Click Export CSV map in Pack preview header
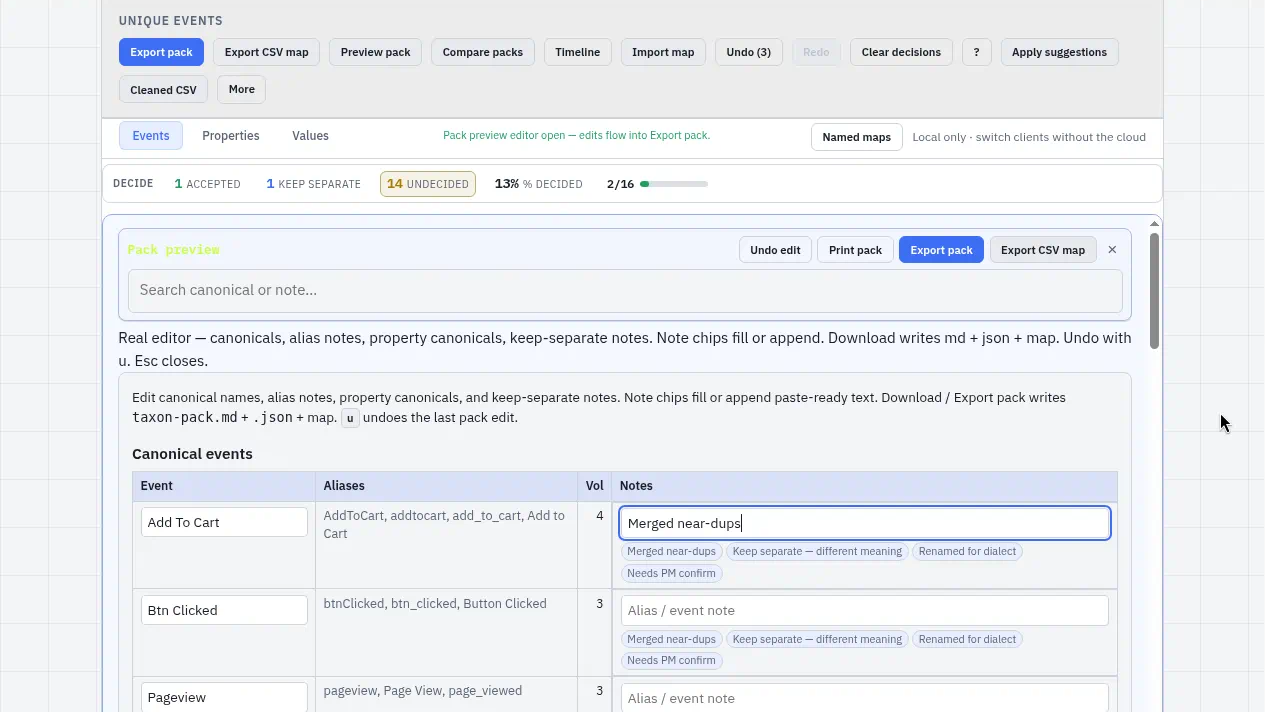This screenshot has height=712, width=1265. [x=1043, y=250]
